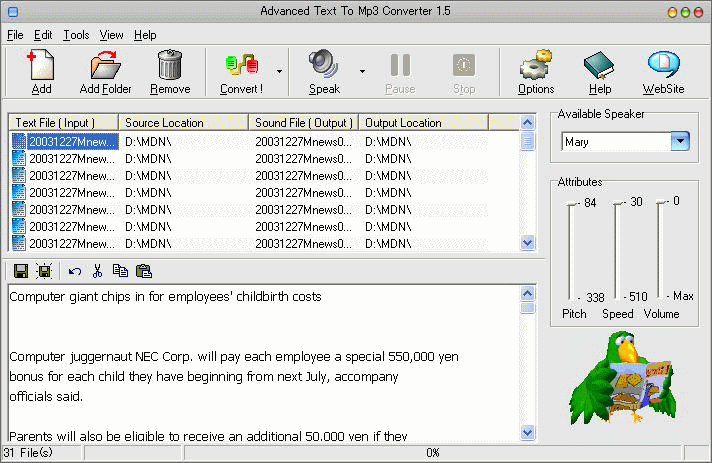Click the save floppy disk icon

[x=21, y=271]
